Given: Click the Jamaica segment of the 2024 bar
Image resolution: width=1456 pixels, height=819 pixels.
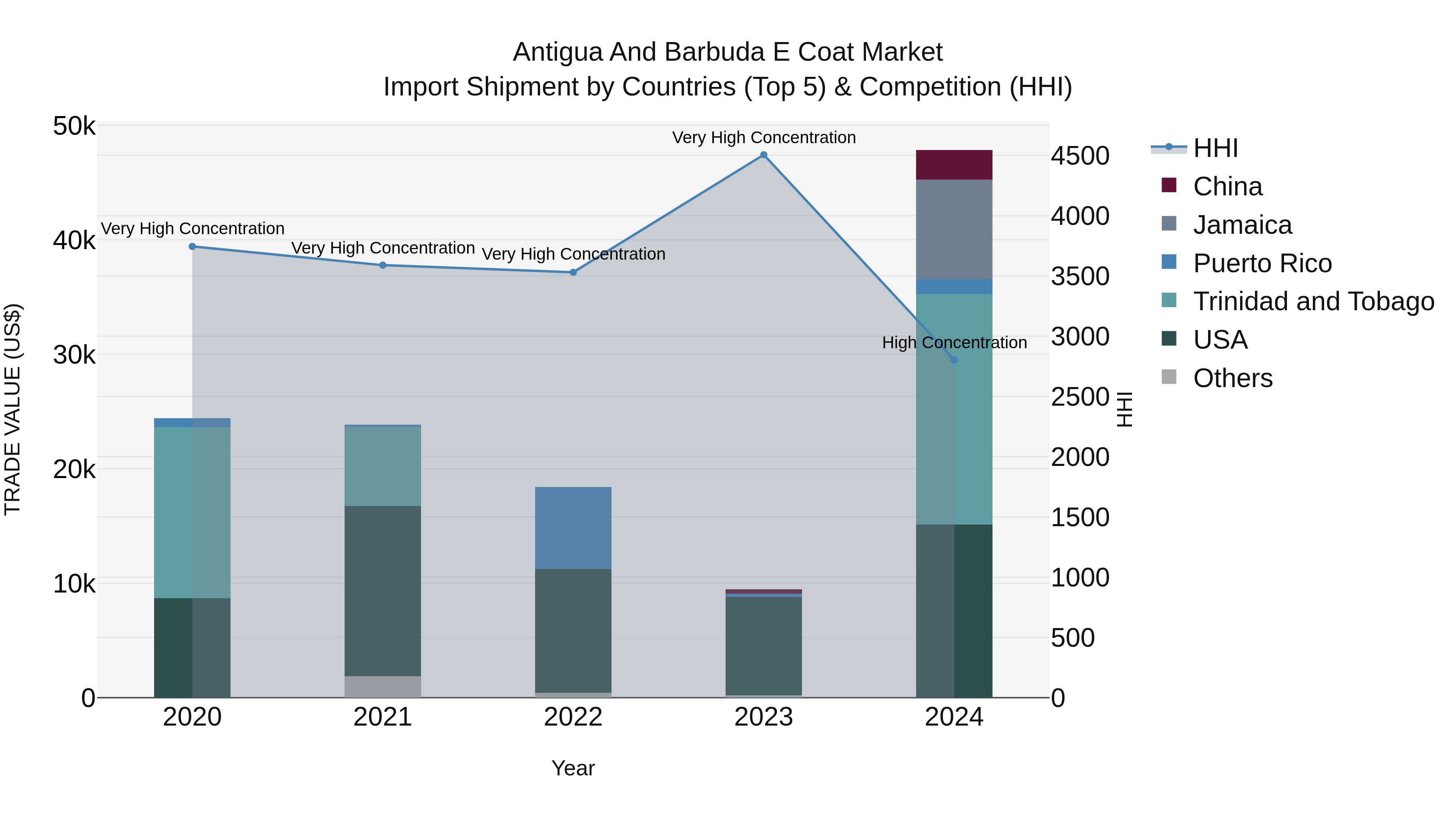Looking at the screenshot, I should [954, 229].
